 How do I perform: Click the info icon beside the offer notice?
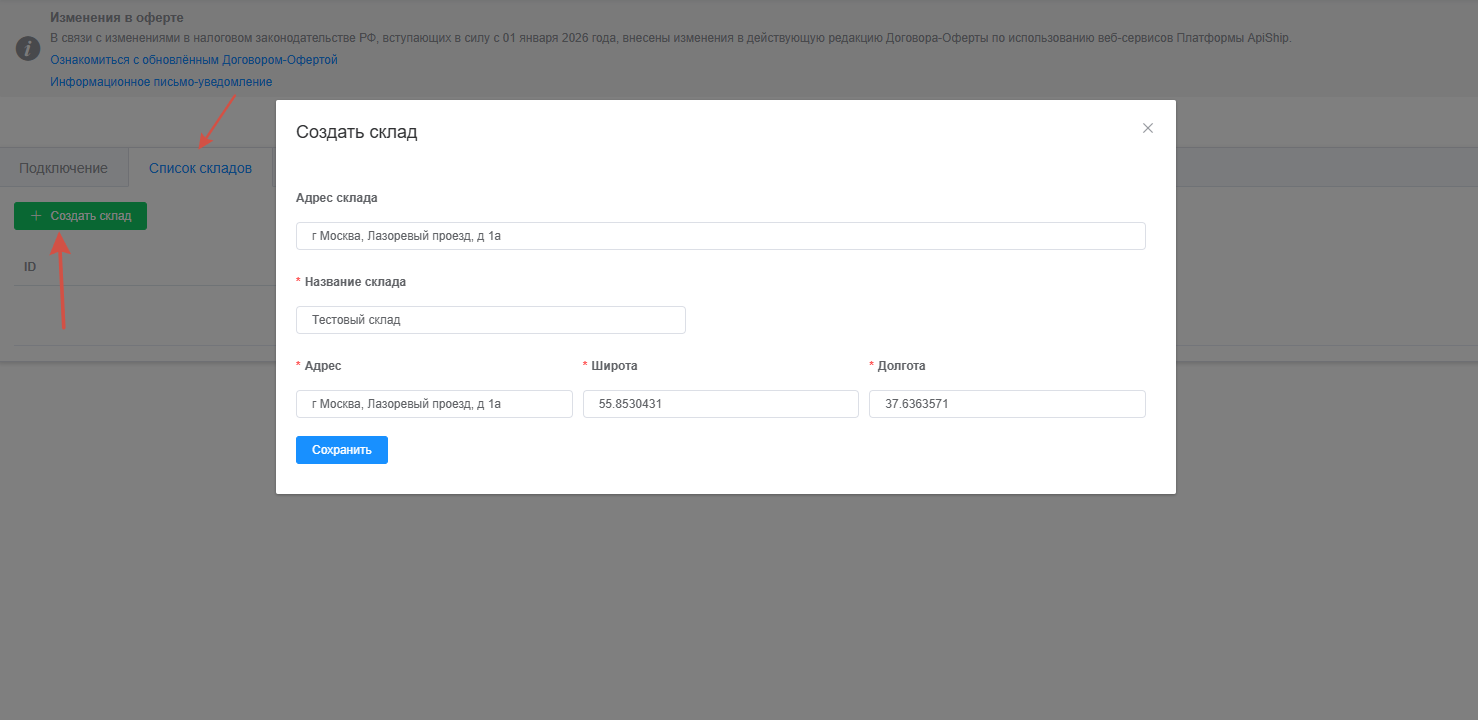[x=28, y=49]
